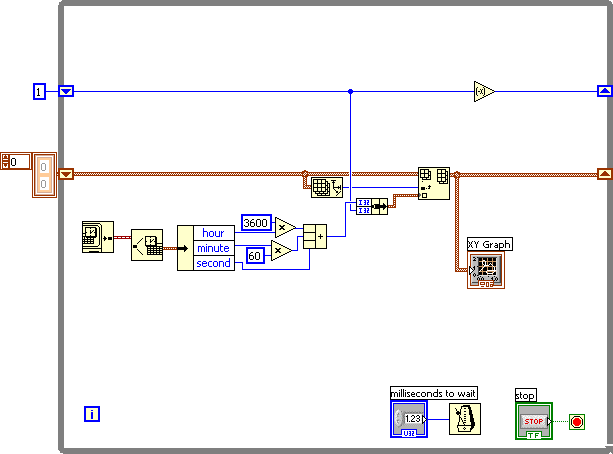Screen dimensions: 613x454
Task: Click the minute element of Unbundle
Action: tap(214, 248)
